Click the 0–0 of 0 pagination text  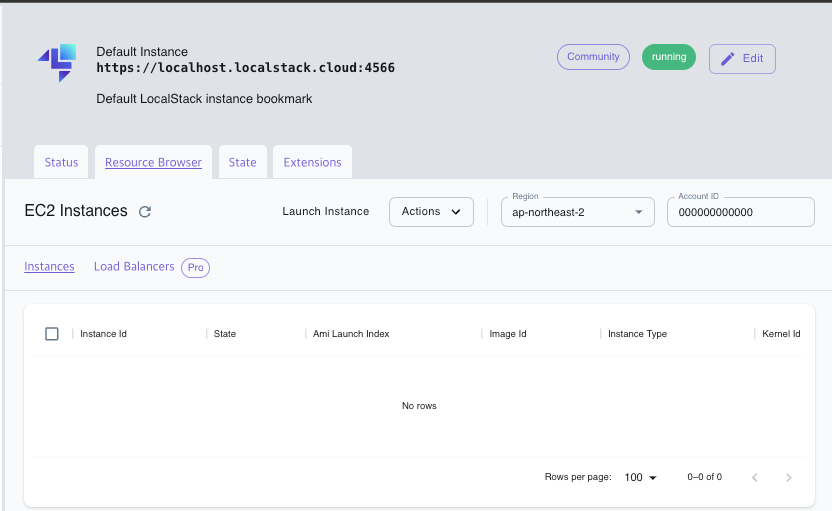705,477
